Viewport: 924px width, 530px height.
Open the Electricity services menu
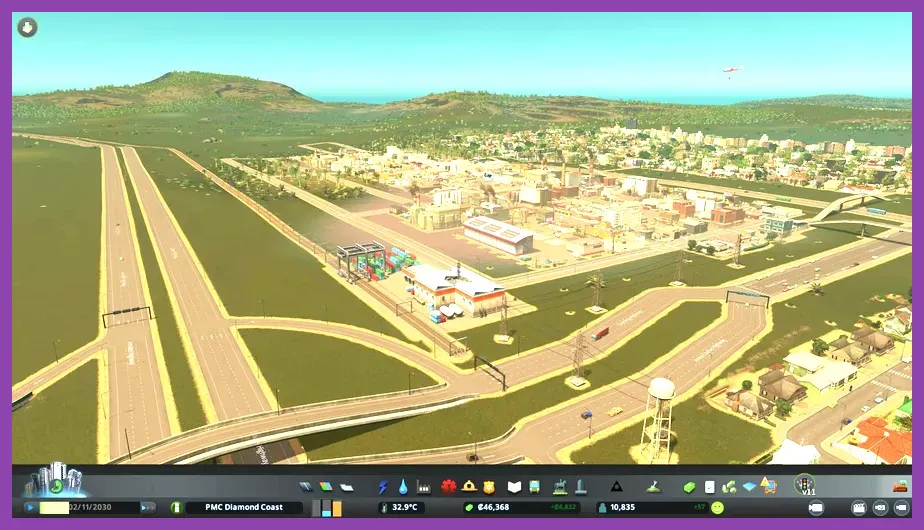point(383,487)
